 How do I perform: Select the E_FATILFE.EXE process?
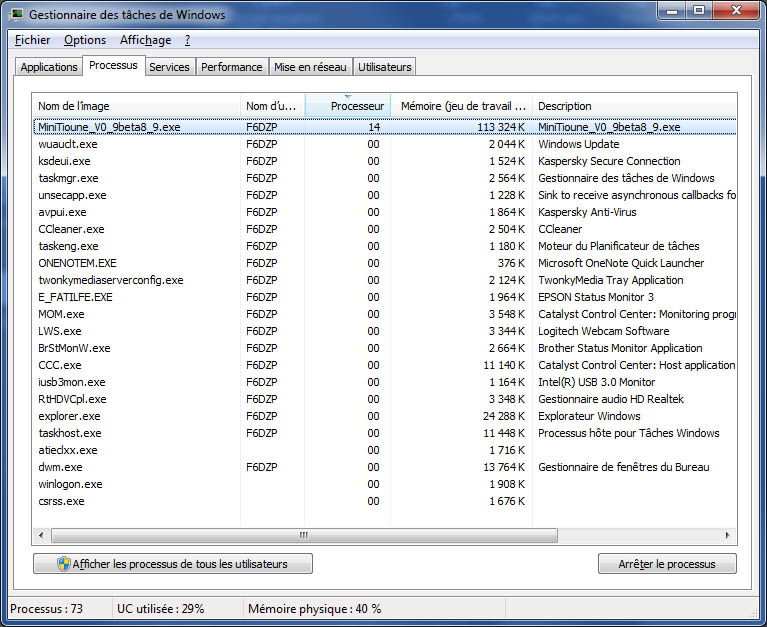(x=384, y=297)
